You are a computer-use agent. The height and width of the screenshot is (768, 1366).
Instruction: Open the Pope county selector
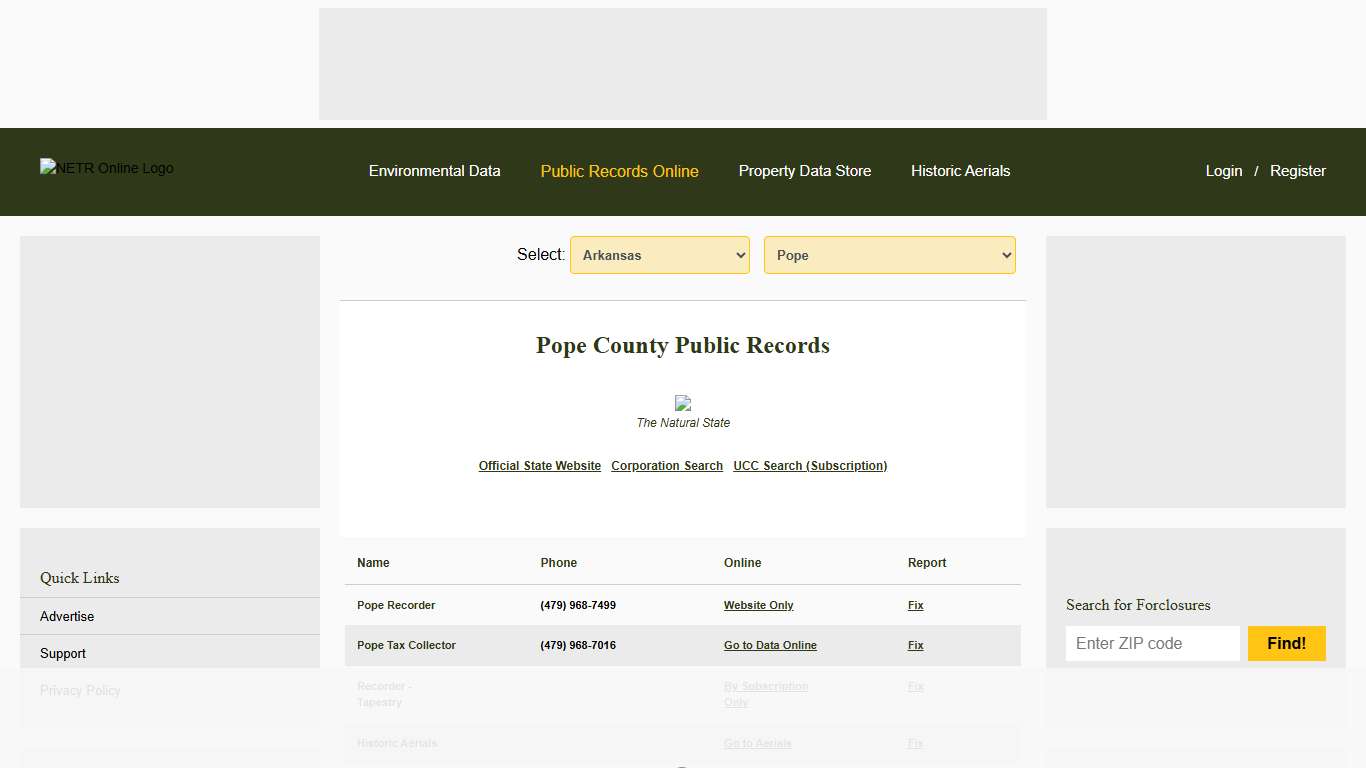point(889,255)
